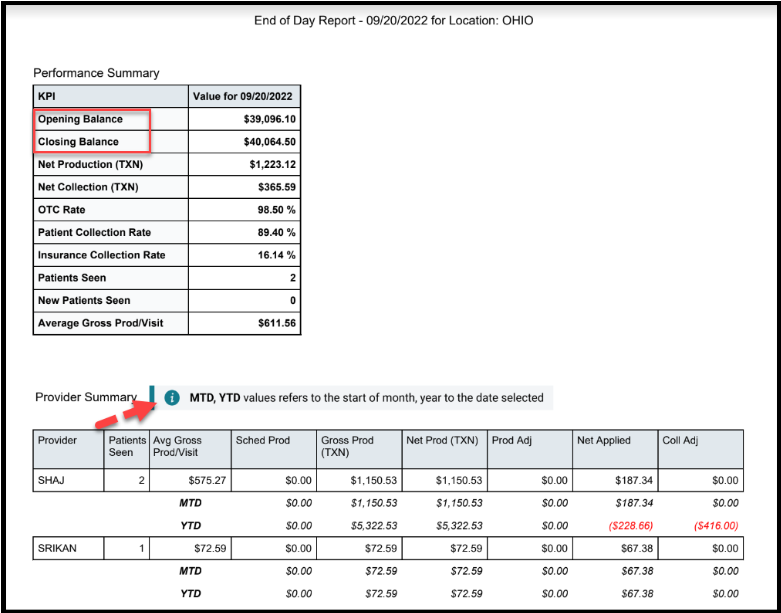This screenshot has height=613, width=781.
Task: Click the Average Gross Prod/Visit value $611.56
Action: (277, 323)
